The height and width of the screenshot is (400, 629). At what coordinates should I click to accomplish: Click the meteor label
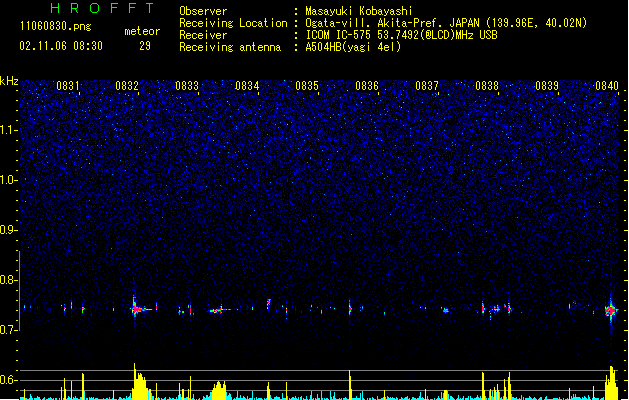[142, 31]
